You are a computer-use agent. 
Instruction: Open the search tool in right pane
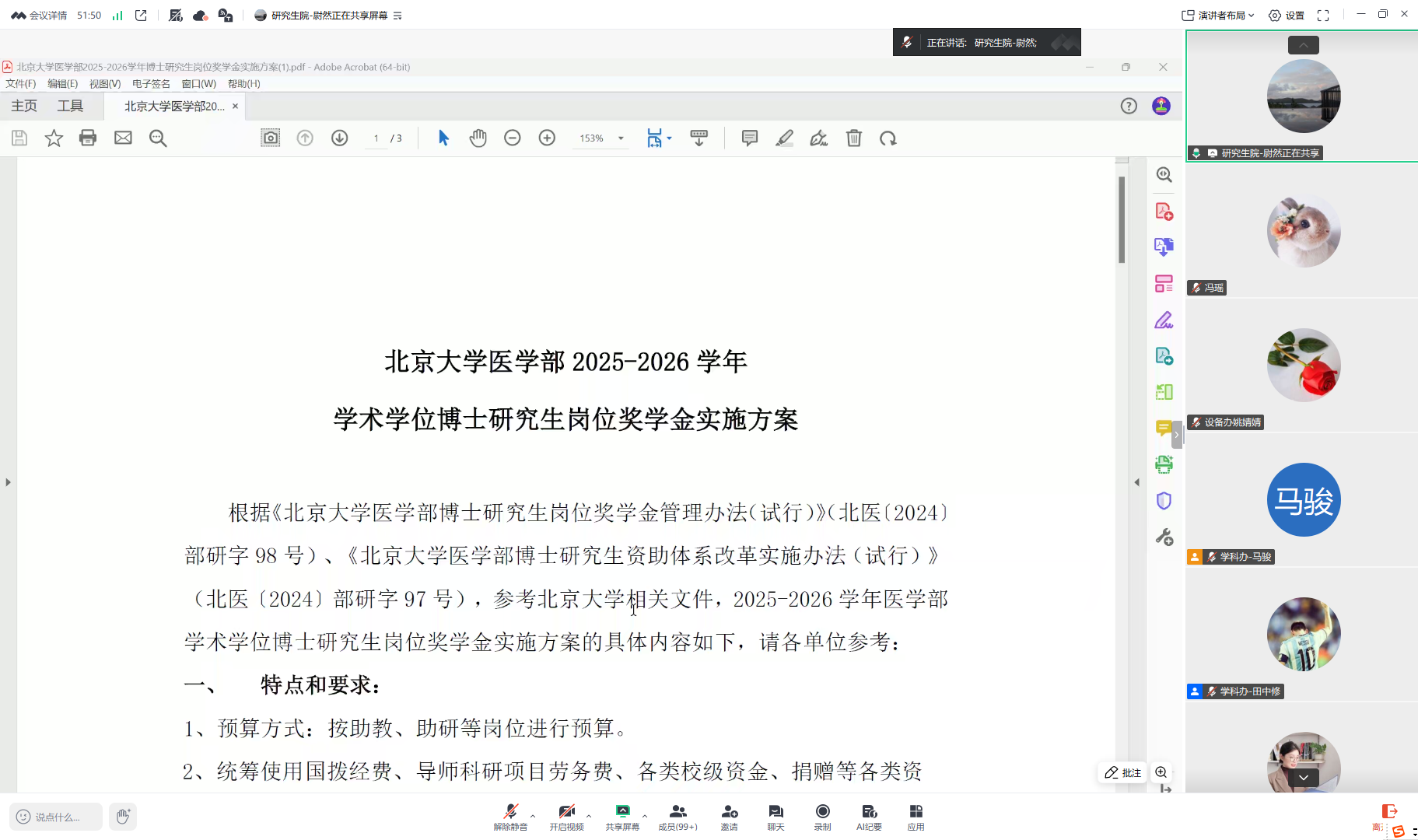point(1164,175)
